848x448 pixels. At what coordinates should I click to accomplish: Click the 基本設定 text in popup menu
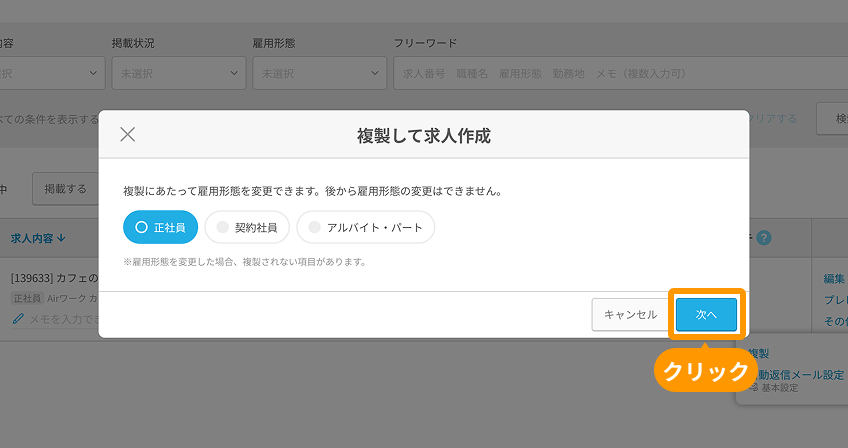pos(780,388)
